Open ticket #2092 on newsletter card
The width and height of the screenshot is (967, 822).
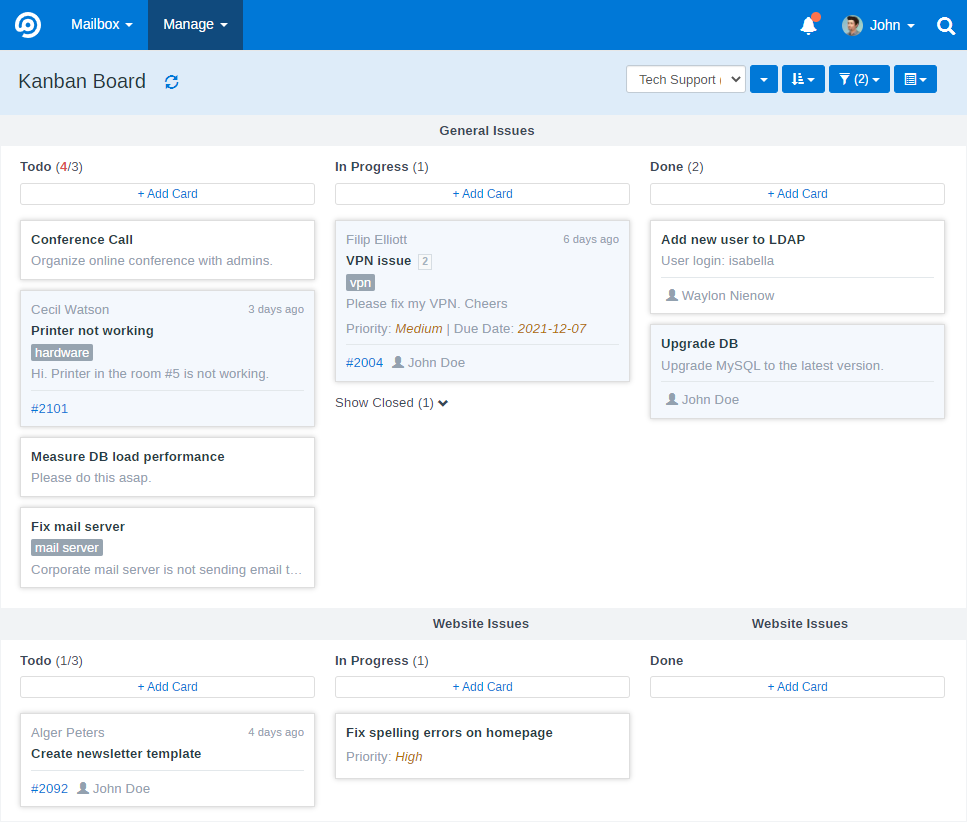[49, 788]
